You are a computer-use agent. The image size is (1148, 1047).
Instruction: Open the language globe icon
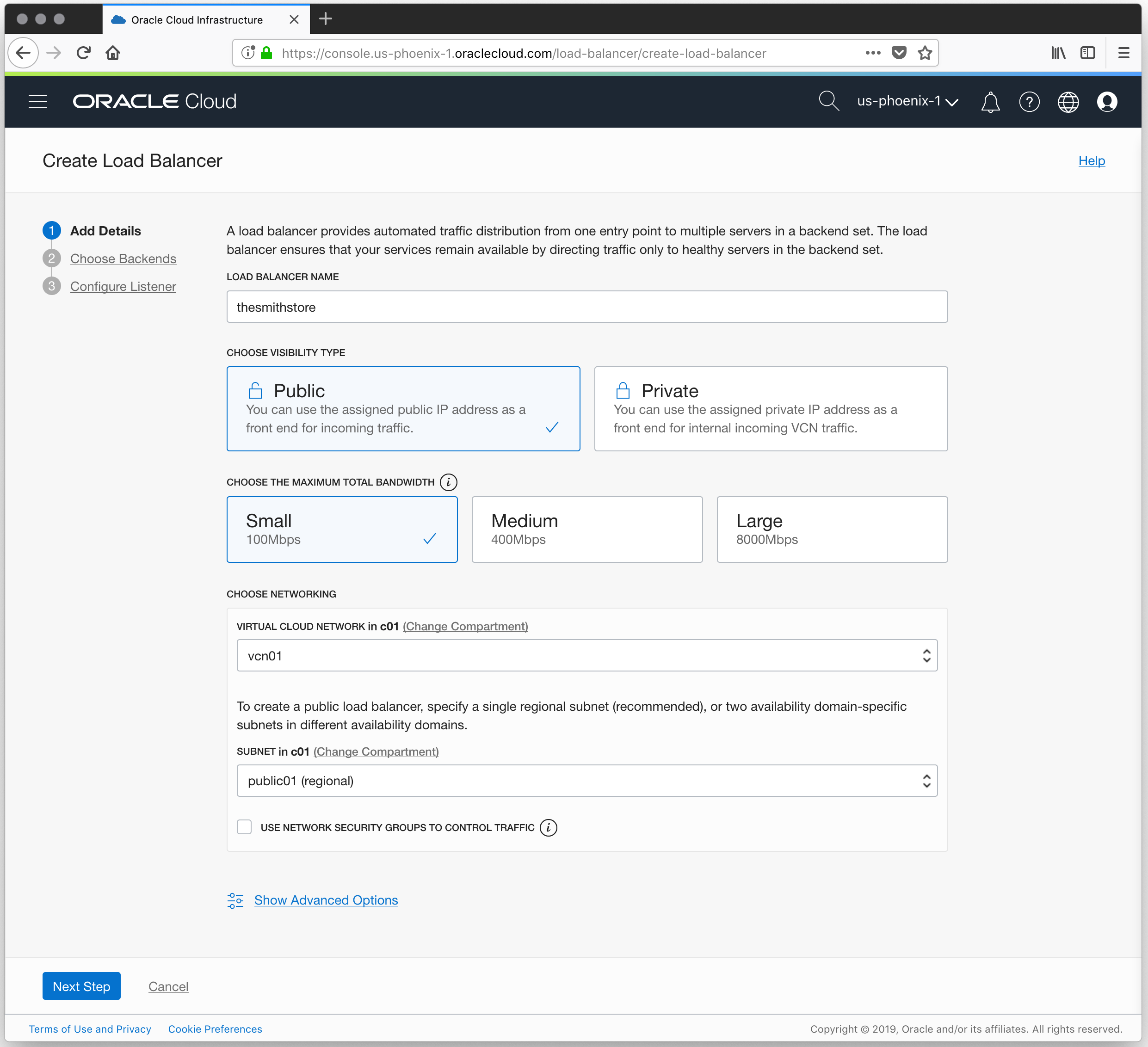pyautogui.click(x=1067, y=102)
